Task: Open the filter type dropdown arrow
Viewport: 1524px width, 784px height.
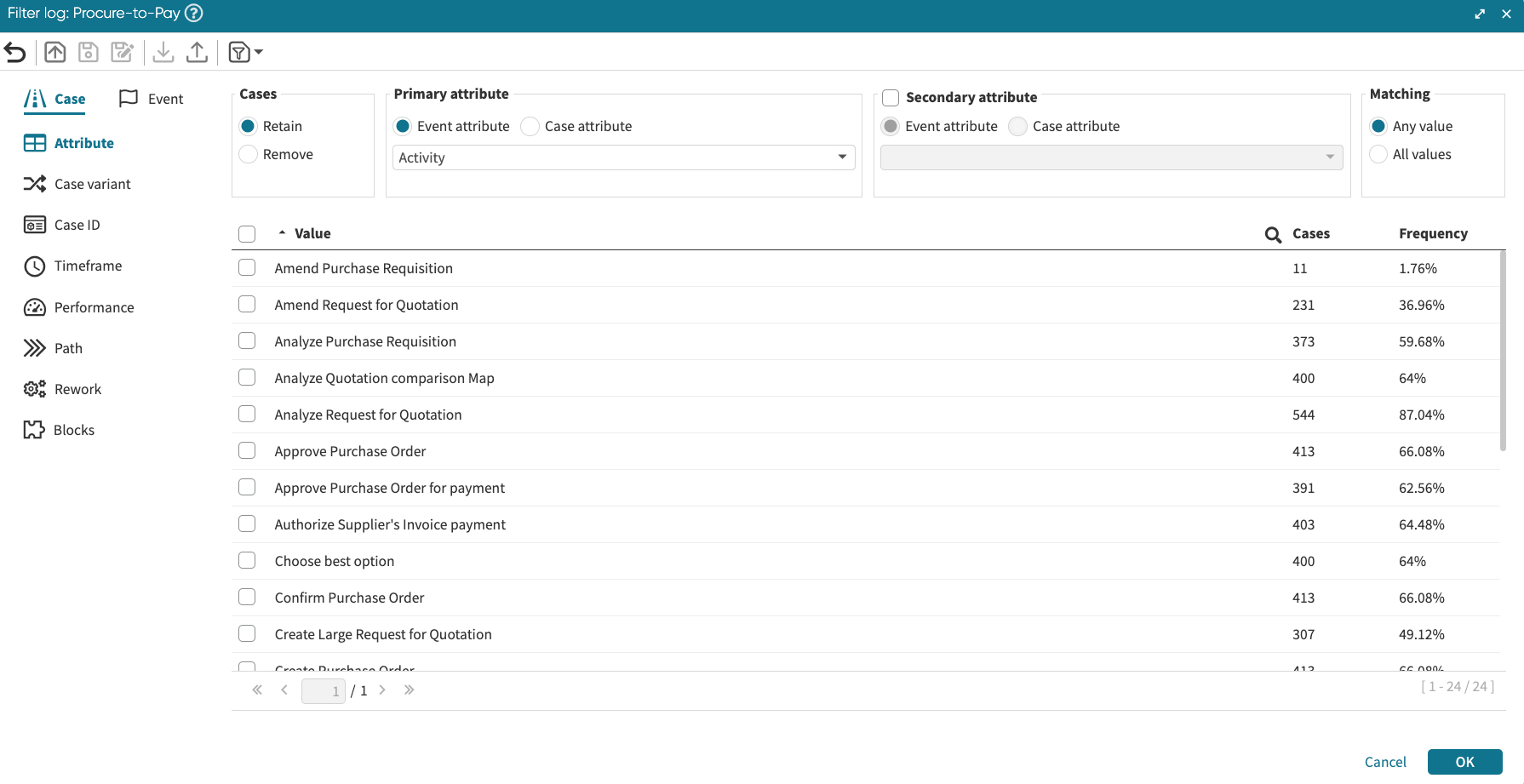Action: pos(259,53)
